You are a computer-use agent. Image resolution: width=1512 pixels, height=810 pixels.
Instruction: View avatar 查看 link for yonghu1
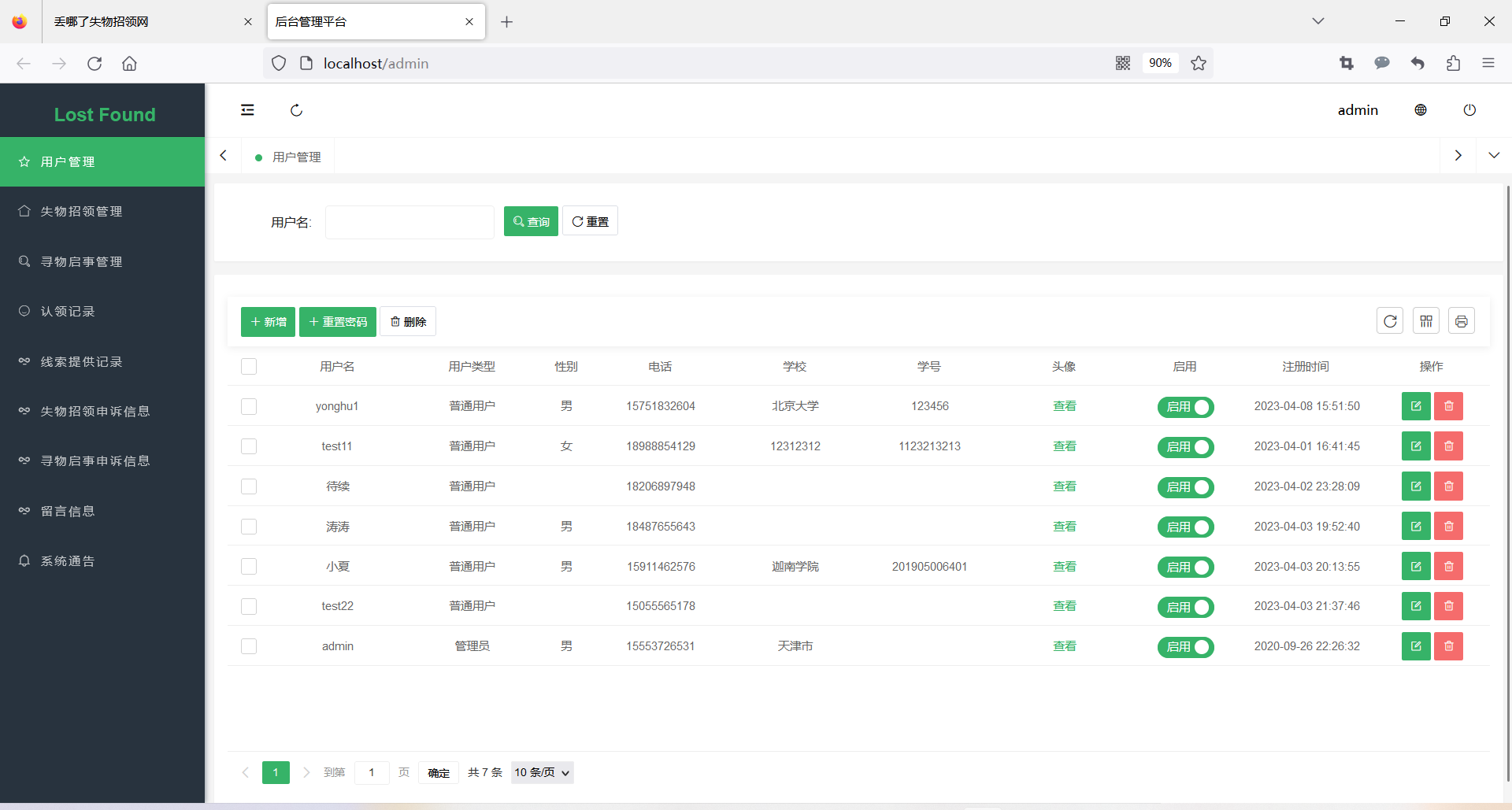(x=1065, y=406)
